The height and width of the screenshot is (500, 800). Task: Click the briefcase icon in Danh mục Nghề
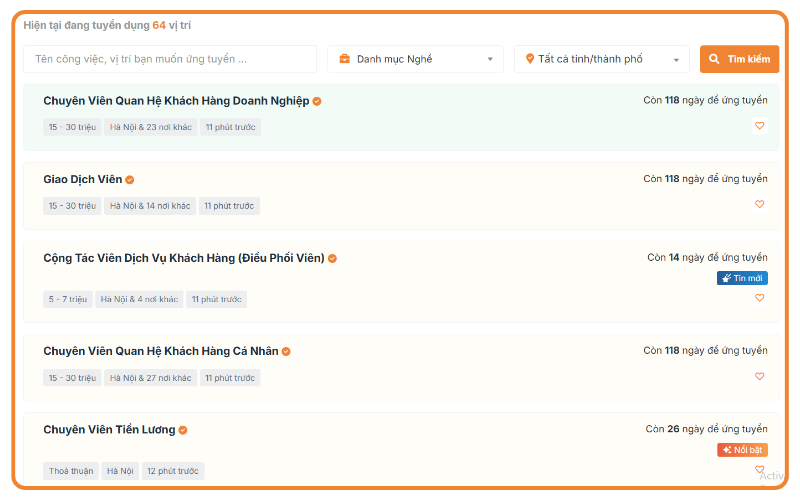tap(345, 59)
